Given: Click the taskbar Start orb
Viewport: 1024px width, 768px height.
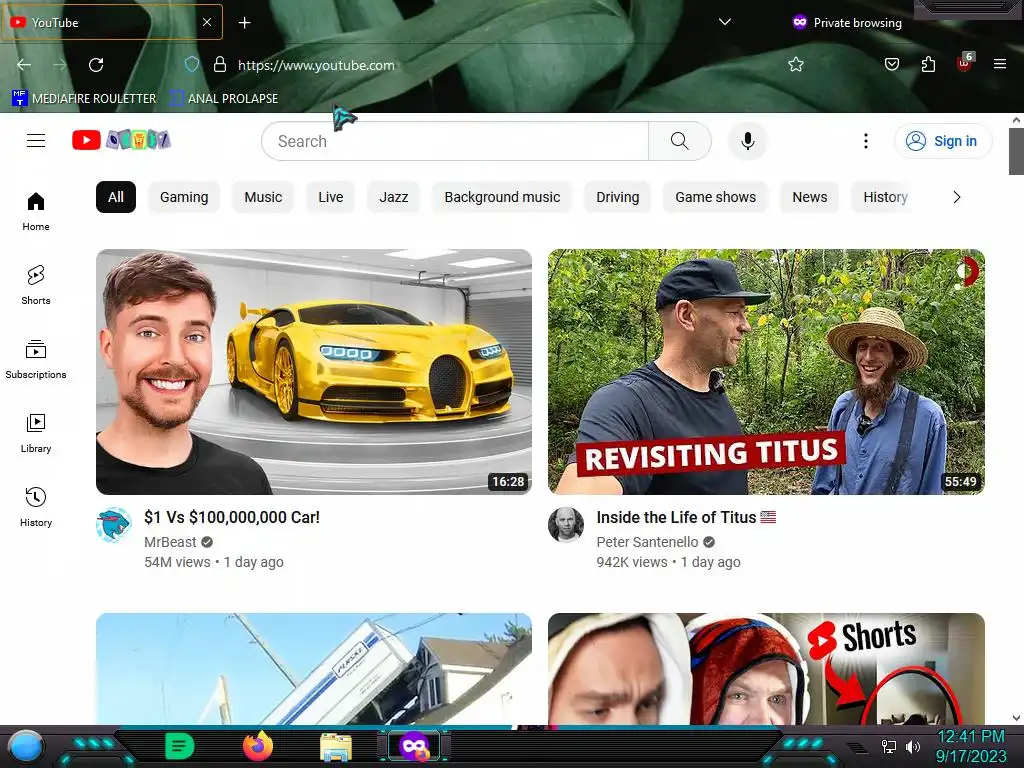Looking at the screenshot, I should pos(26,746).
